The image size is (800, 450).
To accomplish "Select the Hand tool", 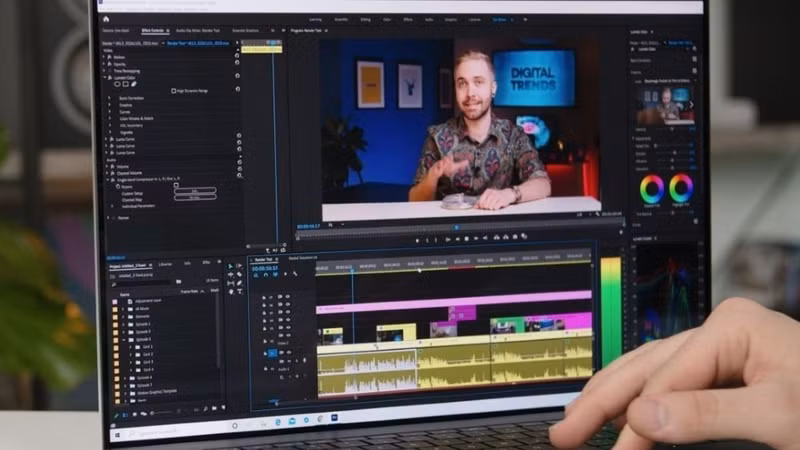I will [x=231, y=292].
